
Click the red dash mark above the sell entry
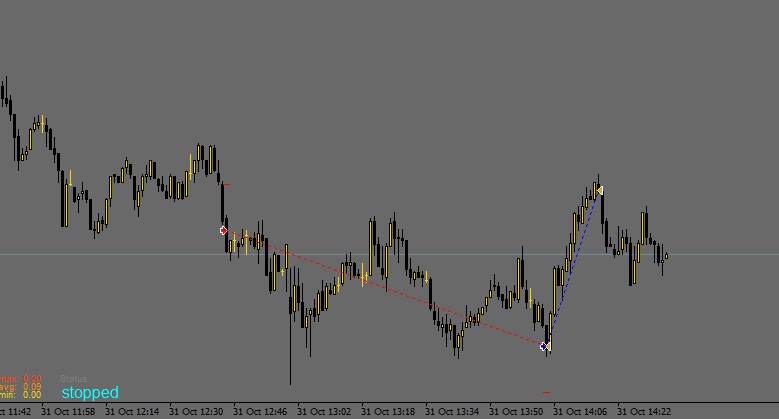tap(227, 185)
